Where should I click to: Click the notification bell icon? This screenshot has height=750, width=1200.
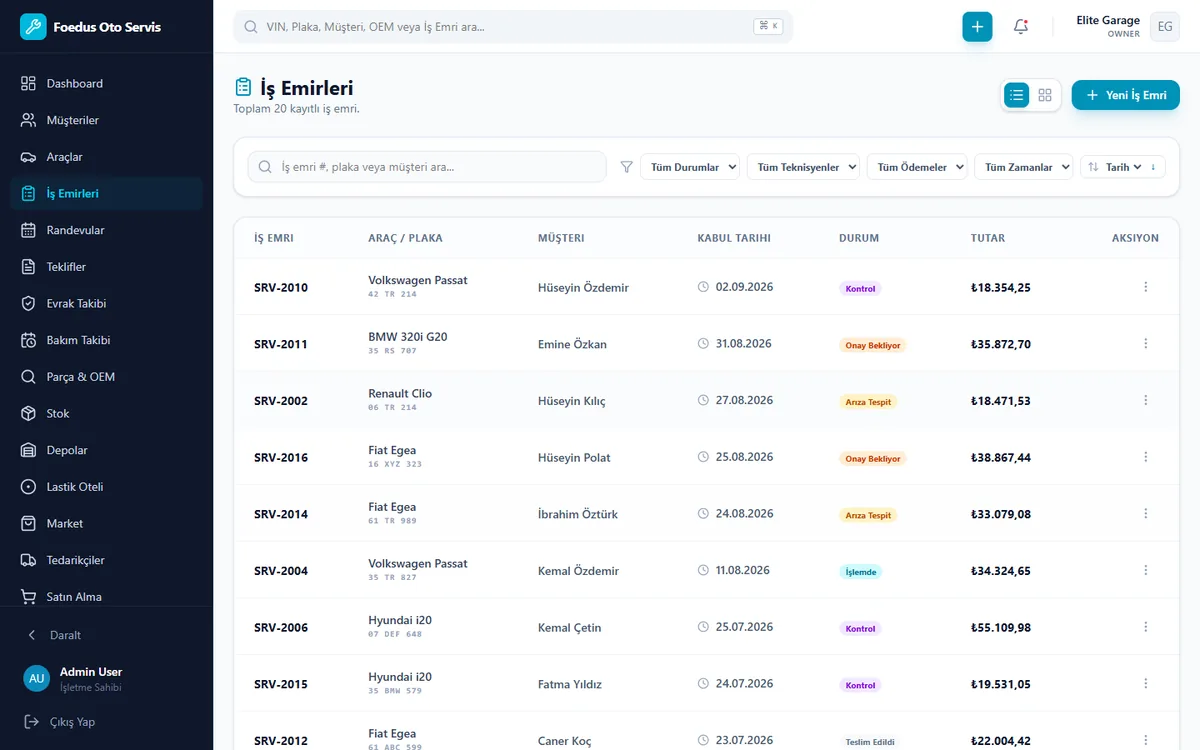point(1021,27)
